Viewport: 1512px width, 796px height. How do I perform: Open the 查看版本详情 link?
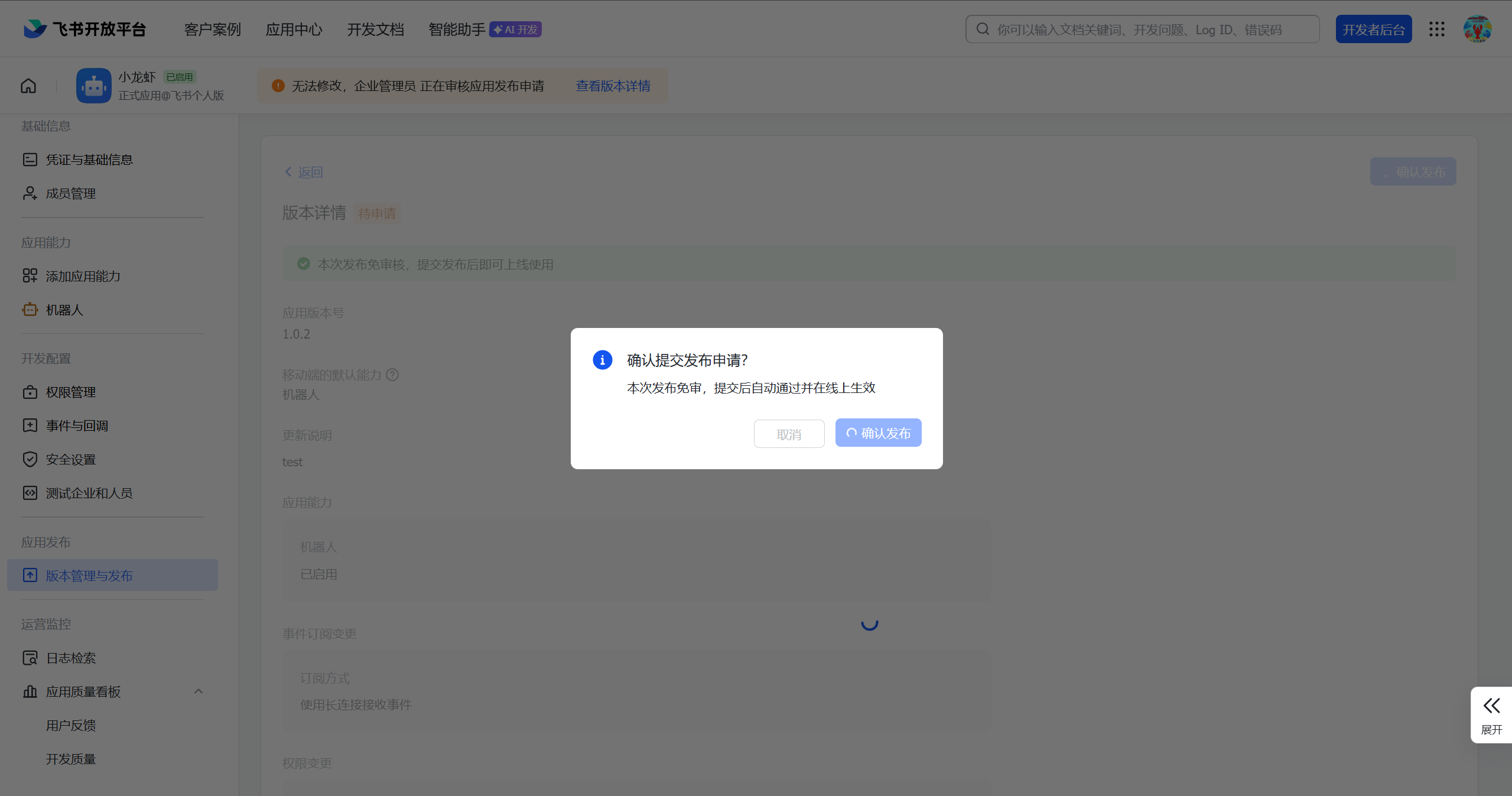[x=613, y=86]
